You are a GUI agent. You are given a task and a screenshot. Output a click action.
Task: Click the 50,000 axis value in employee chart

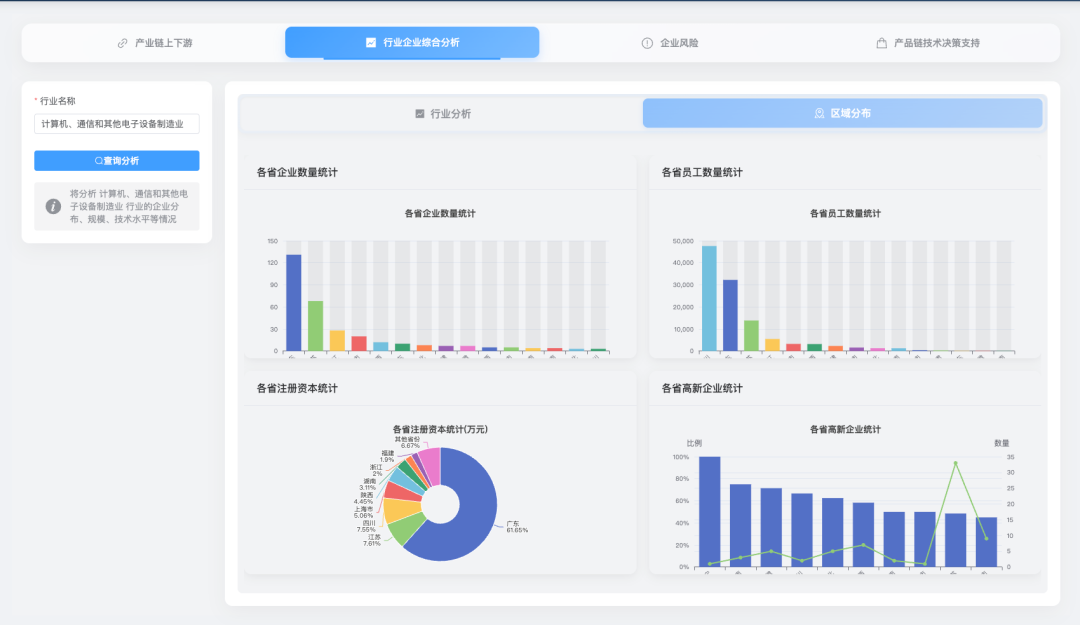point(683,241)
